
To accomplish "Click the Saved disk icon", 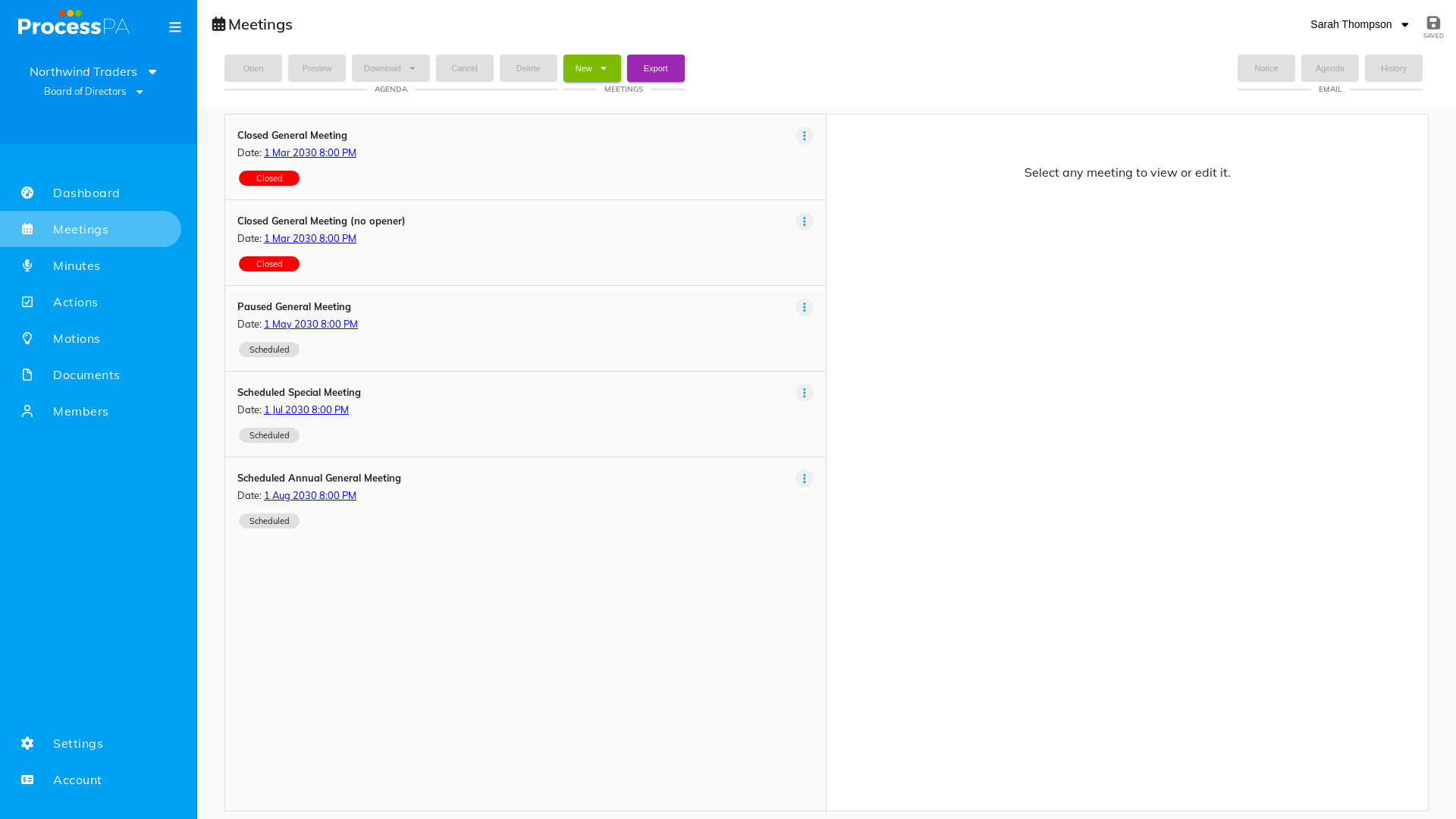I will 1433,23.
